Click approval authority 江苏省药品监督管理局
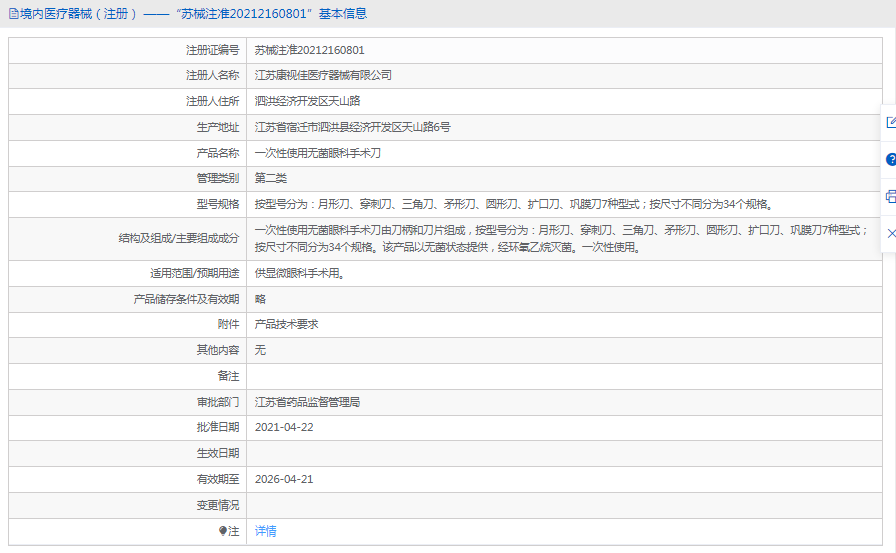The height and width of the screenshot is (553, 896). (307, 402)
